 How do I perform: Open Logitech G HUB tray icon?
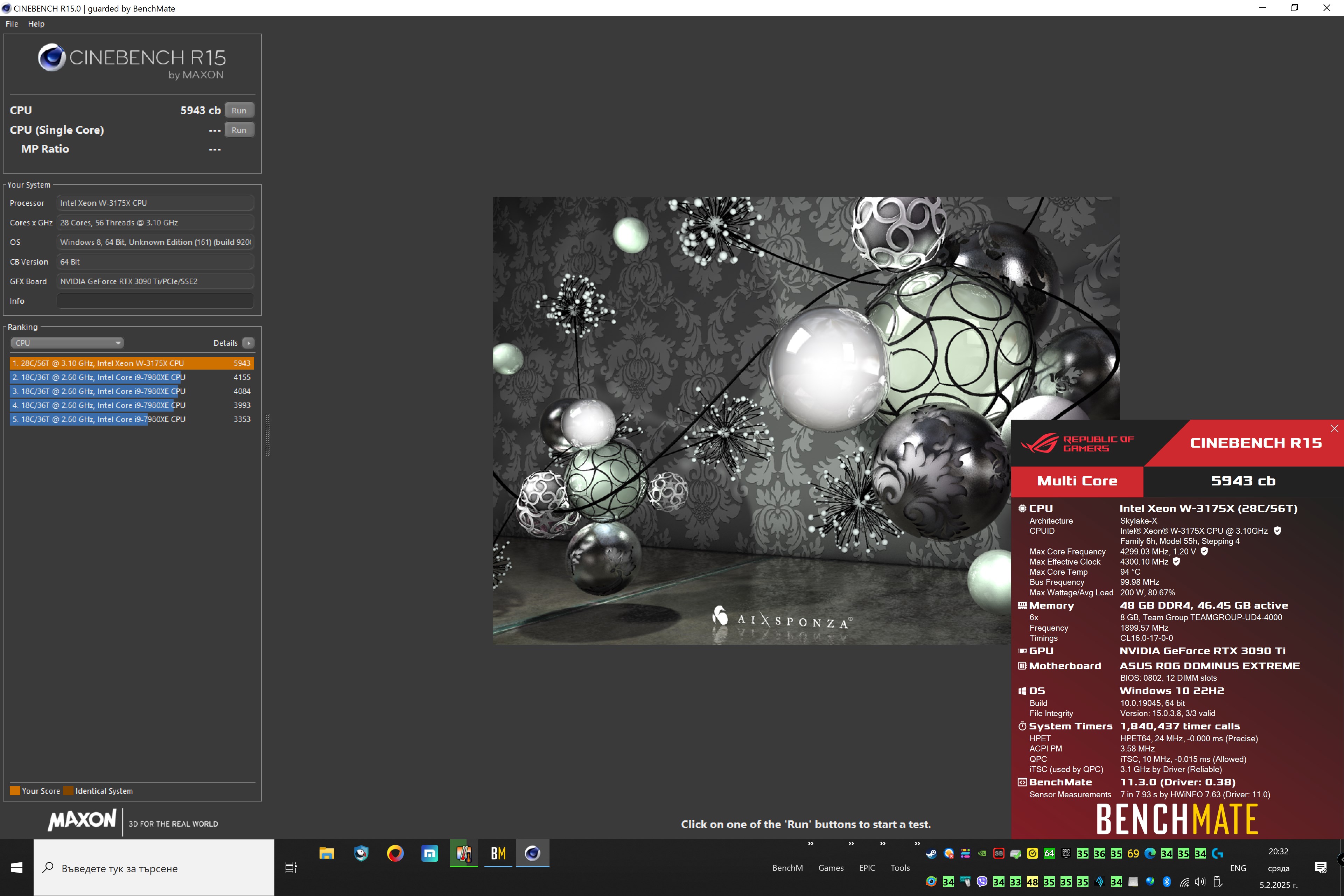[1217, 853]
